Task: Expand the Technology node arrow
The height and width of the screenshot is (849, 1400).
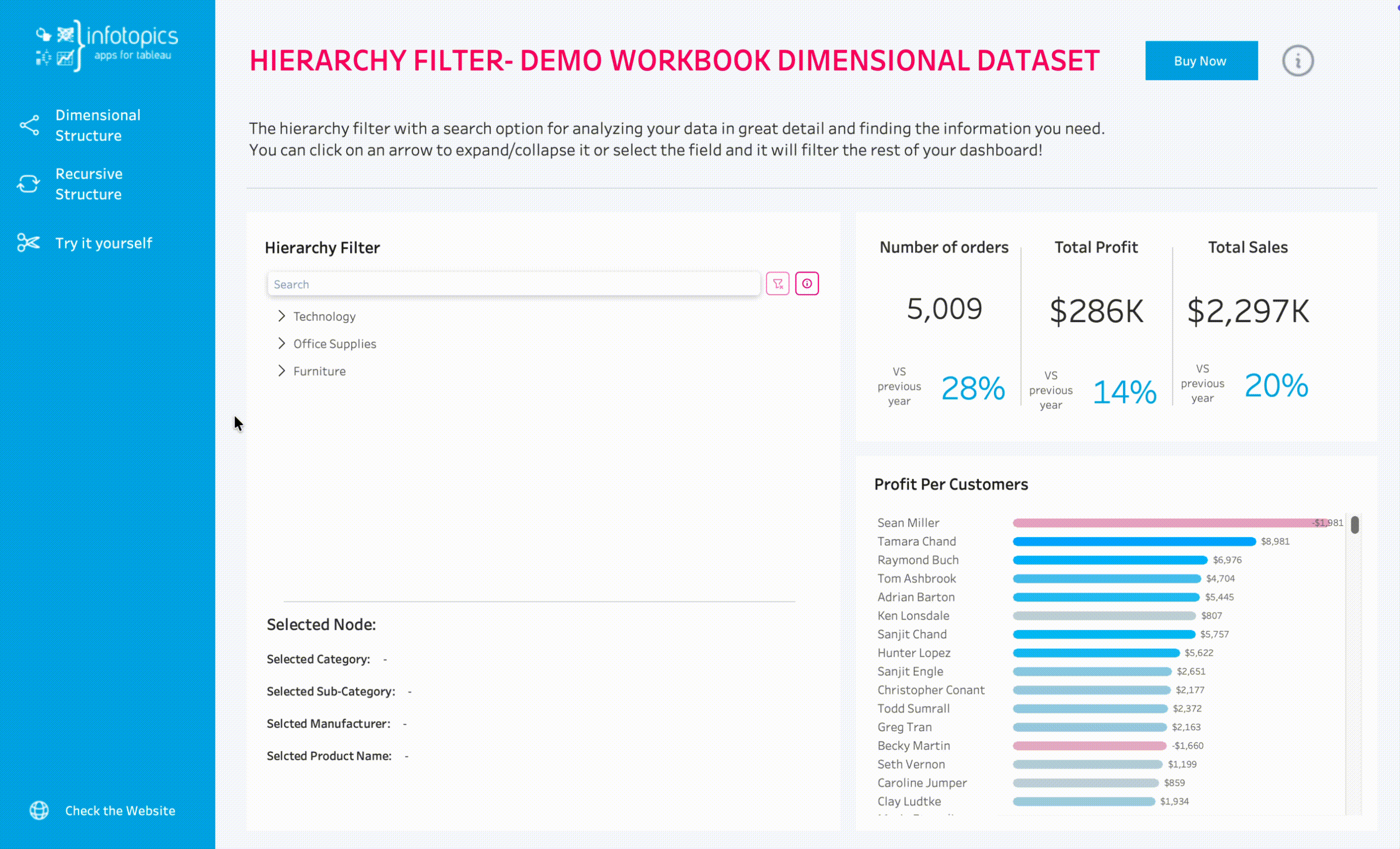Action: point(281,316)
